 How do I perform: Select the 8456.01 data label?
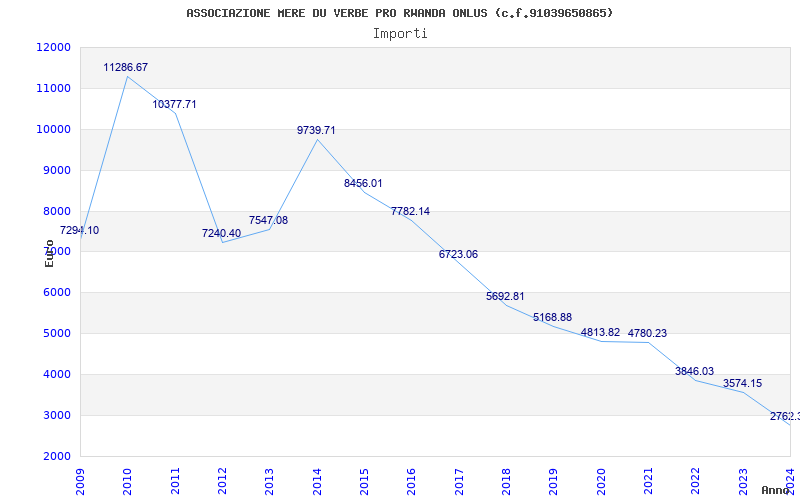click(363, 184)
